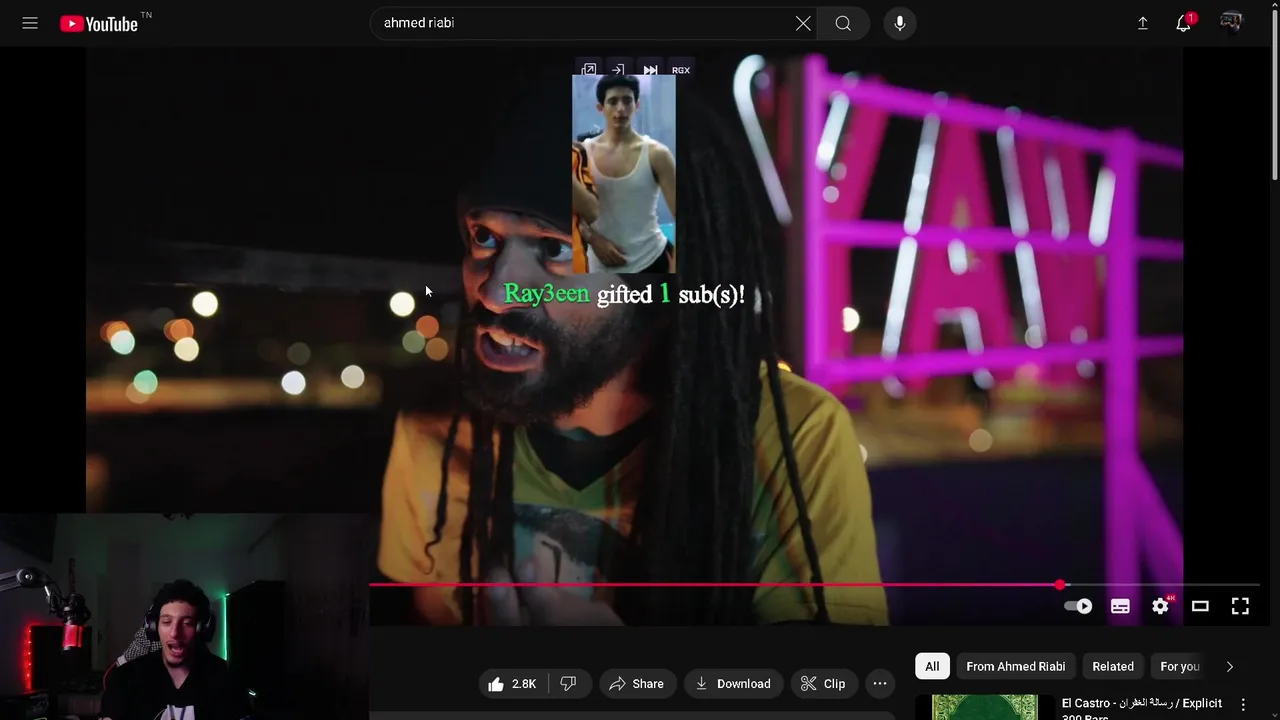Open the Share dialog
Viewport: 1280px width, 720px height.
(x=636, y=684)
